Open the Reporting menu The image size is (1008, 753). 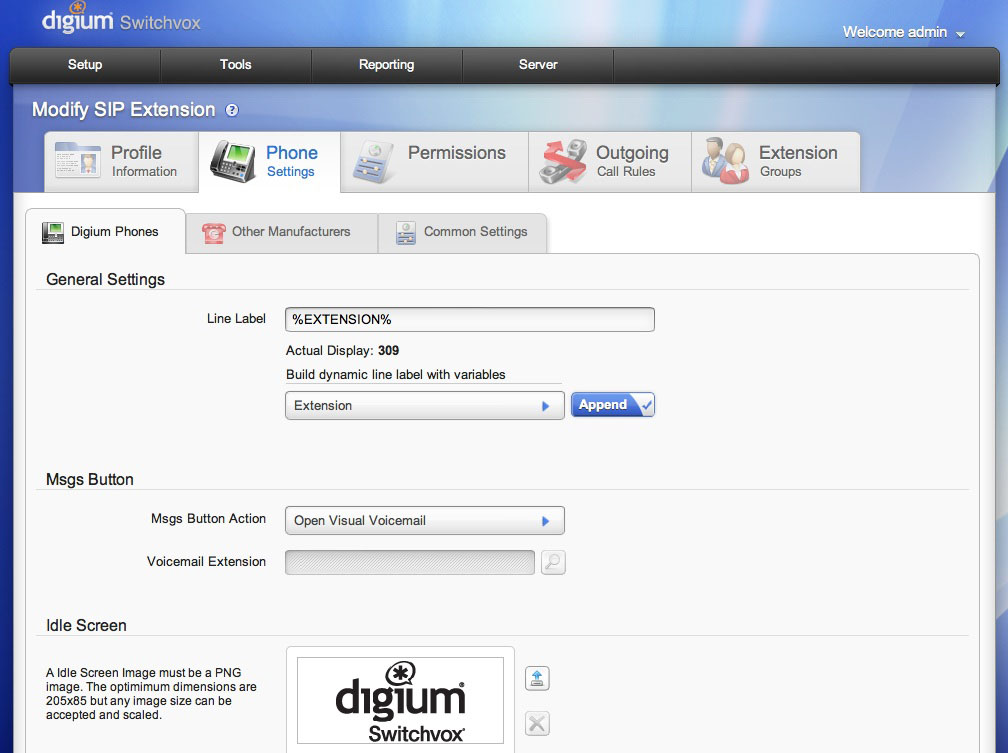click(x=386, y=65)
